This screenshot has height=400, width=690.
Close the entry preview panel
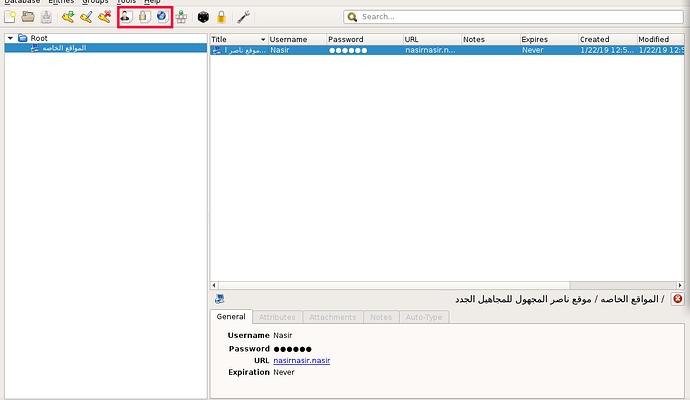[x=677, y=298]
